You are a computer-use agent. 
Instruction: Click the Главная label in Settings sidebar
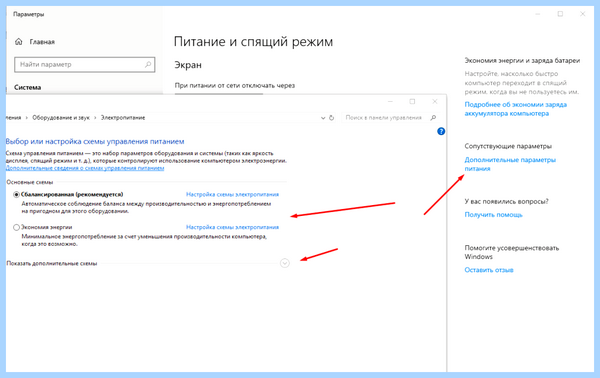pyautogui.click(x=42, y=42)
